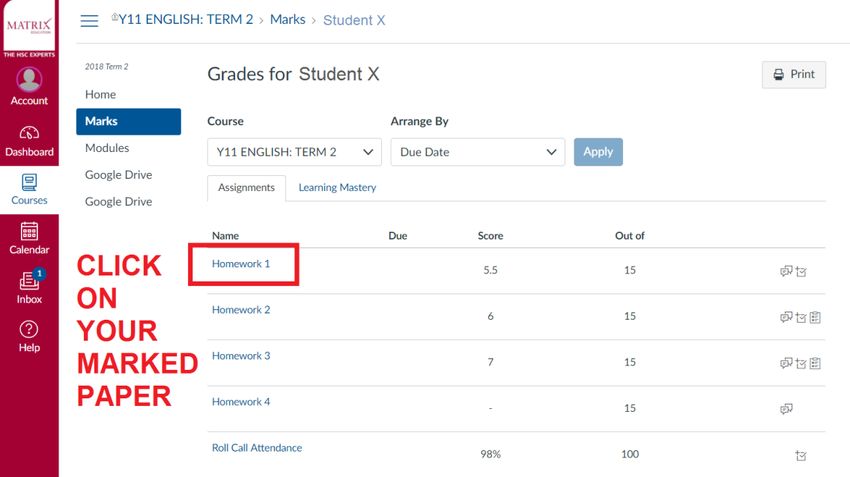Open the hamburger navigation menu
This screenshot has height=477, width=850.
89,21
